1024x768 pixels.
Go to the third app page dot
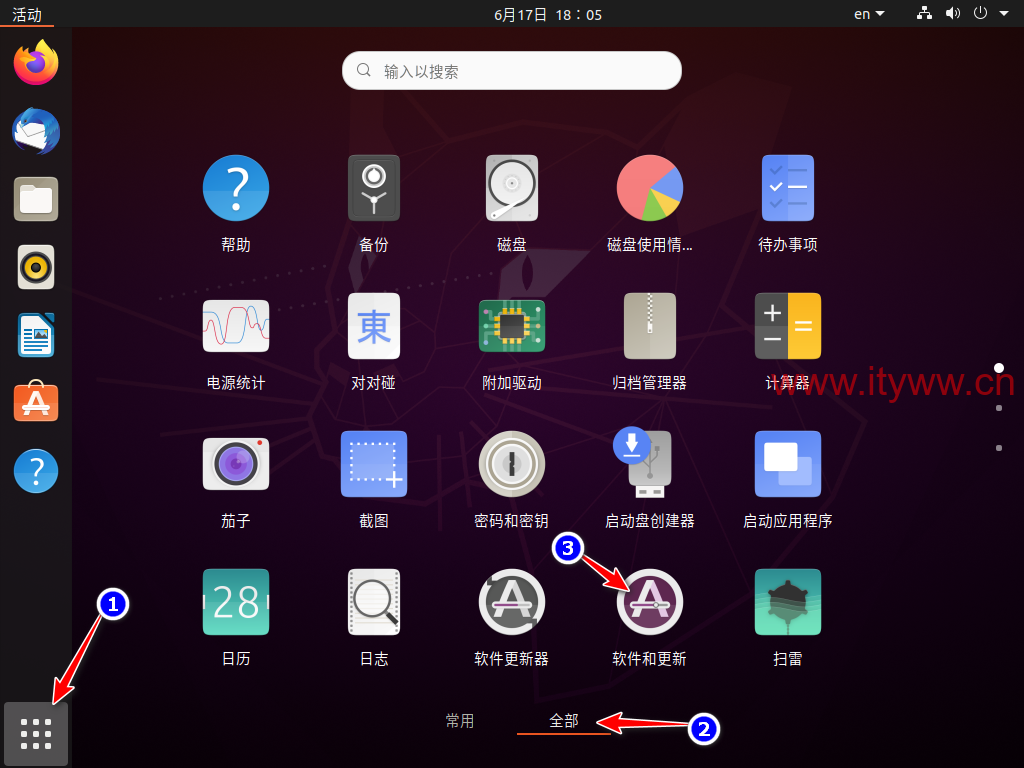tap(999, 448)
